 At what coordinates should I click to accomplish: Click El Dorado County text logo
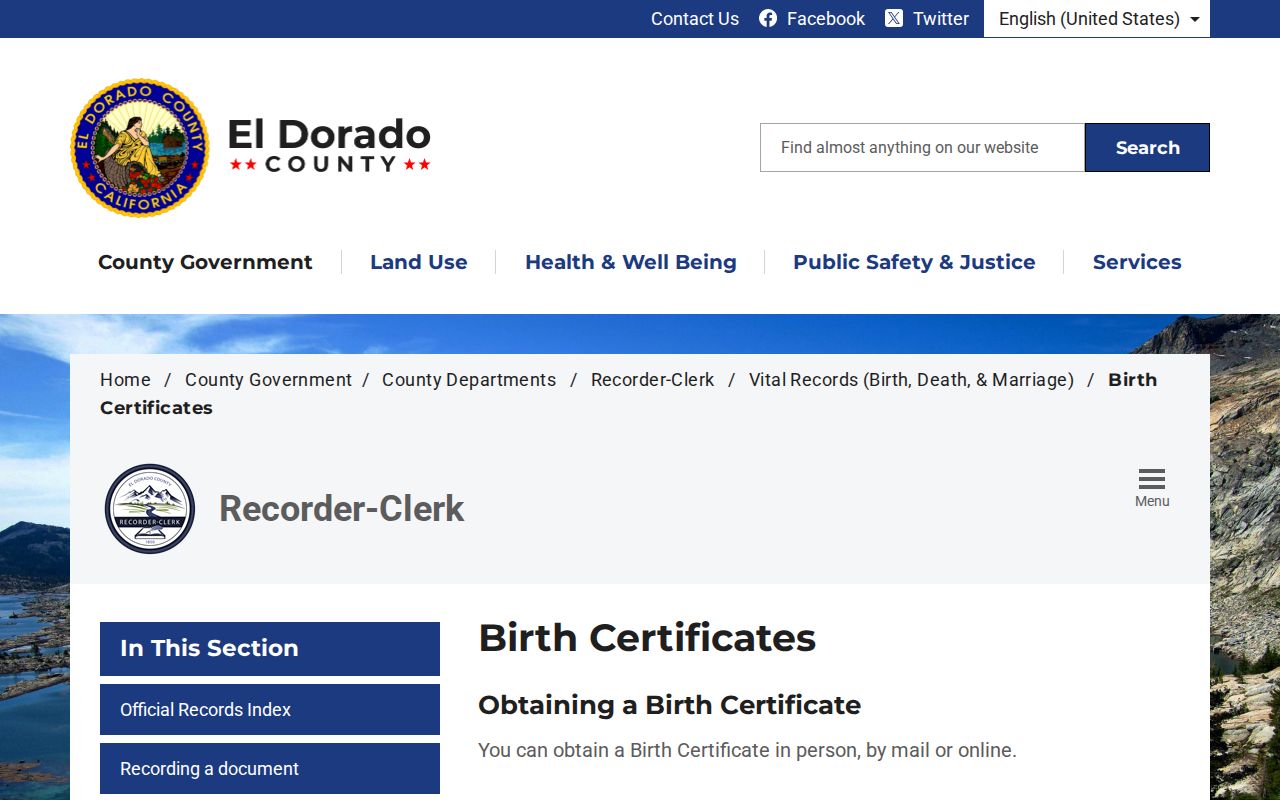pyautogui.click(x=330, y=145)
